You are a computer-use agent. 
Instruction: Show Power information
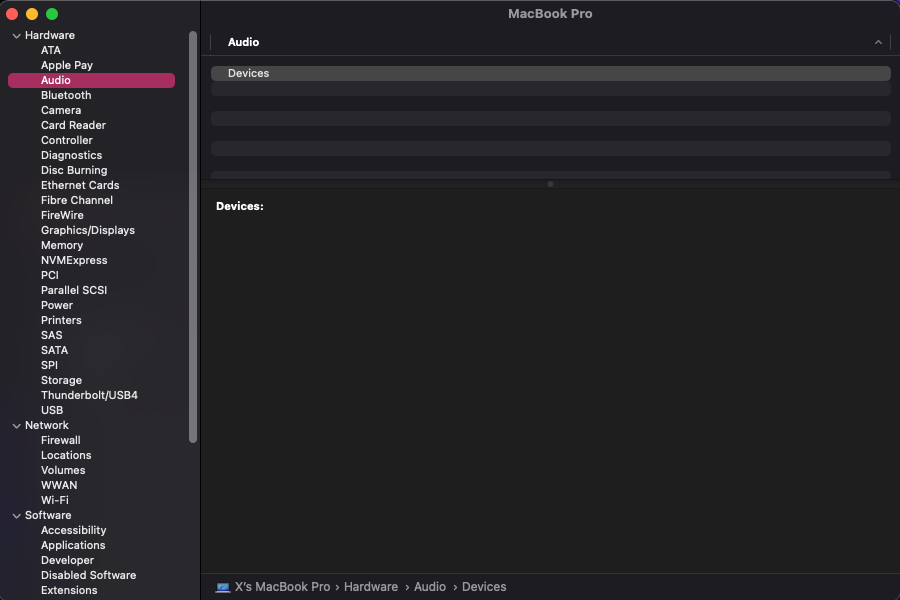click(57, 305)
